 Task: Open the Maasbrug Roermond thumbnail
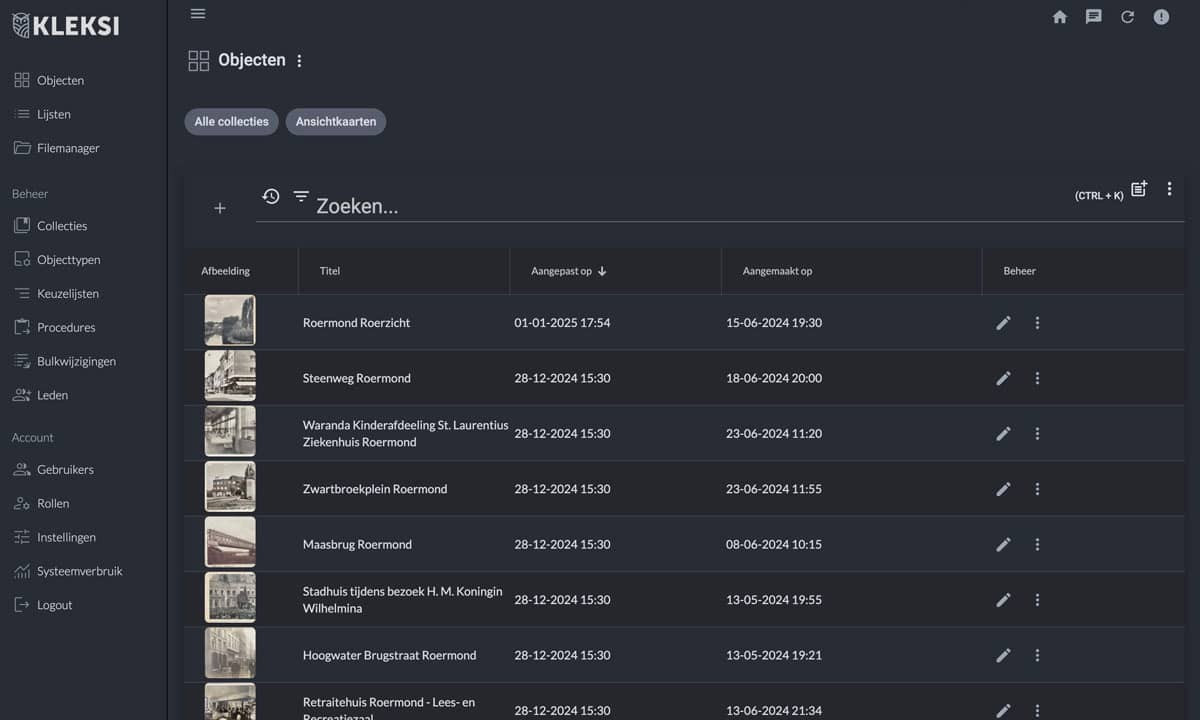pos(230,544)
